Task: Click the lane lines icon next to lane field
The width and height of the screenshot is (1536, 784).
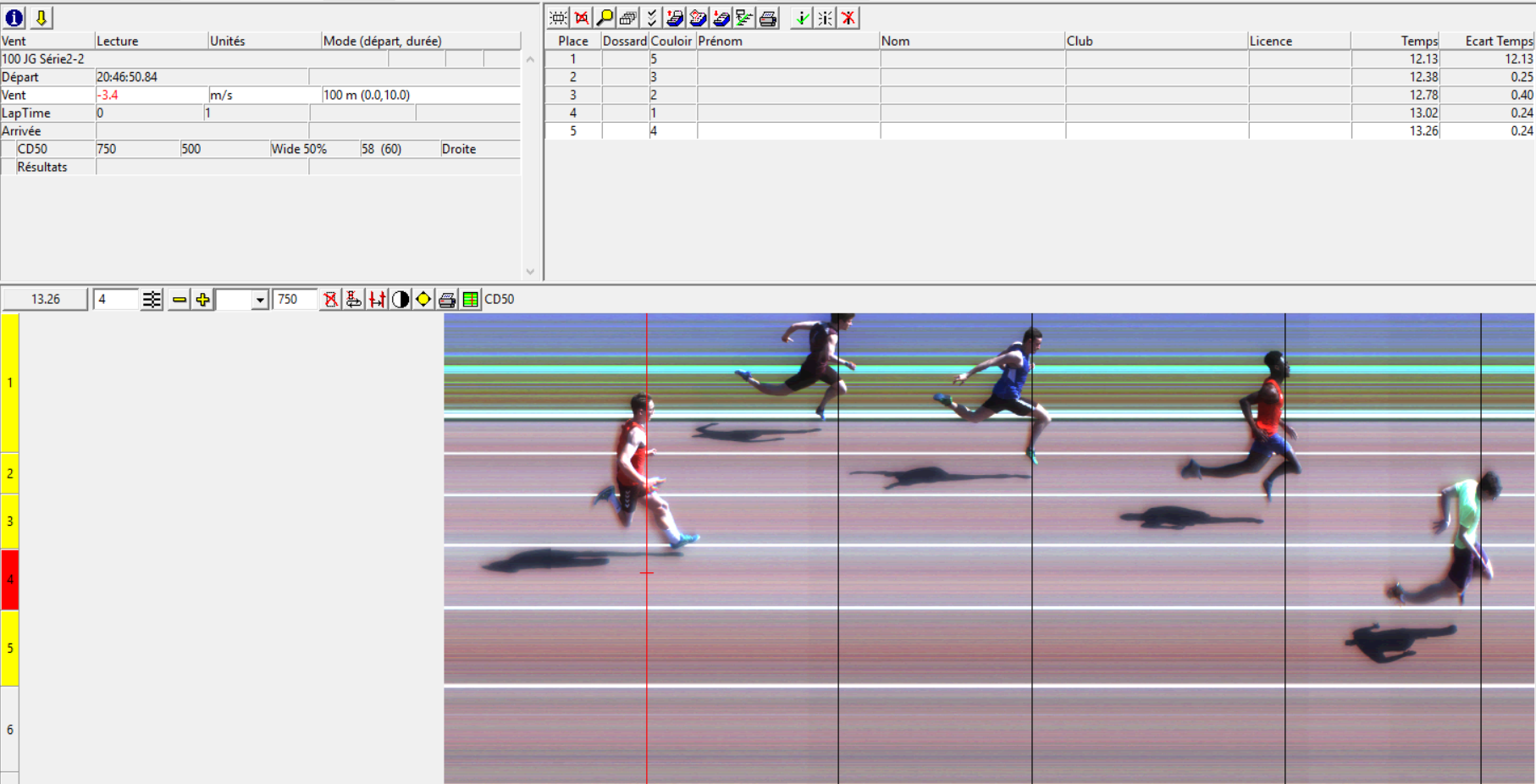Action: 152,300
